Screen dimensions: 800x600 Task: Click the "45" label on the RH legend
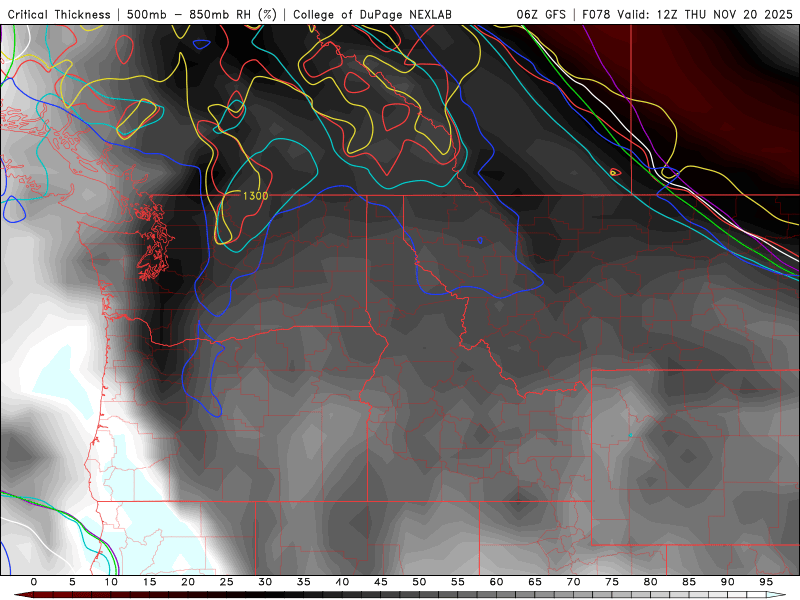381,582
